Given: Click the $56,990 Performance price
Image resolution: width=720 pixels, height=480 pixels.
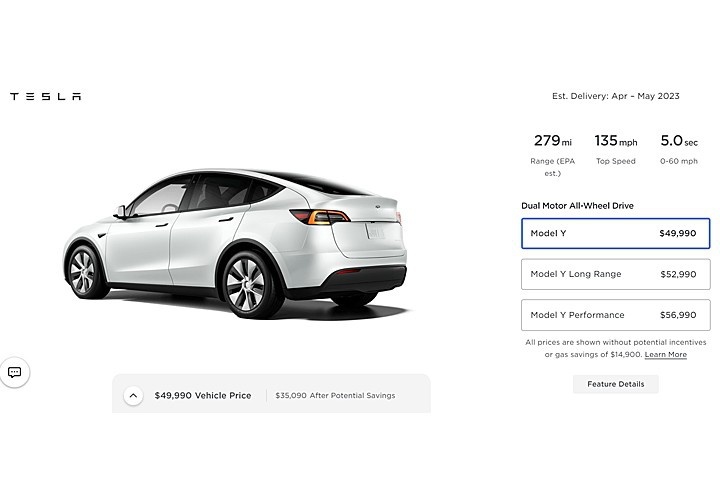Looking at the screenshot, I should (678, 315).
